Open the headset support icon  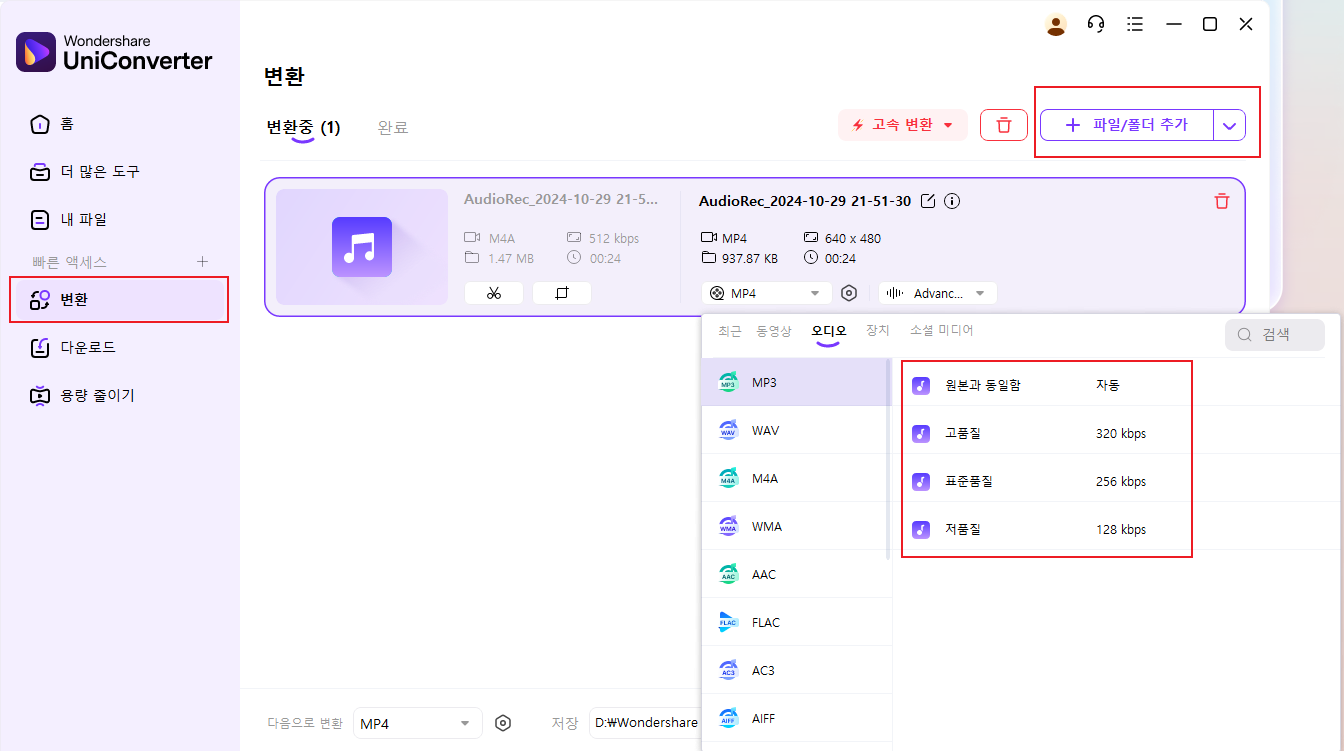click(x=1096, y=25)
